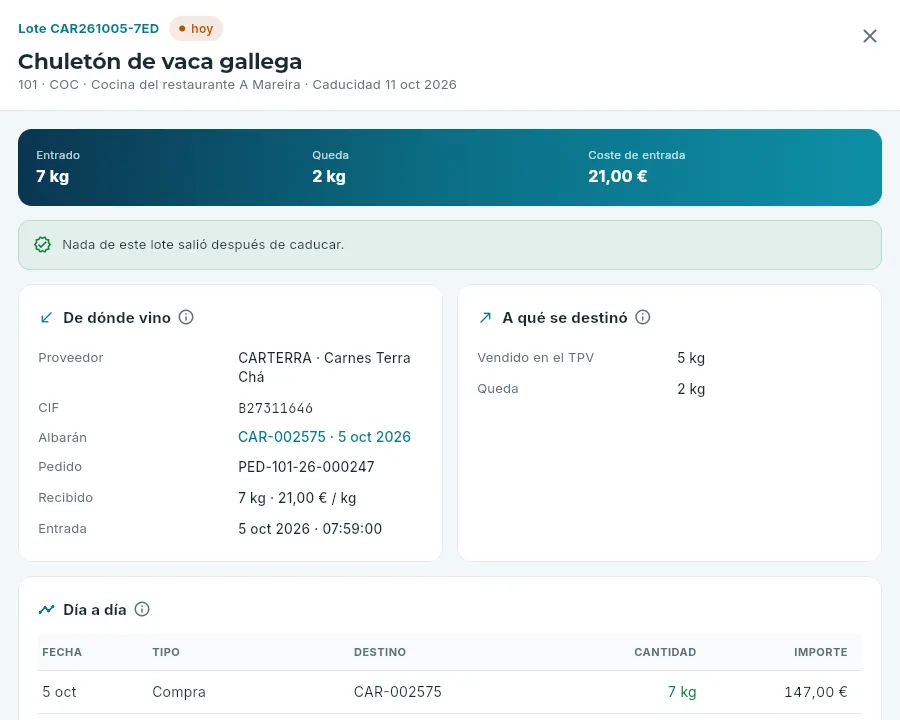Click the DESTINO column header
The image size is (900, 720).
tap(380, 652)
